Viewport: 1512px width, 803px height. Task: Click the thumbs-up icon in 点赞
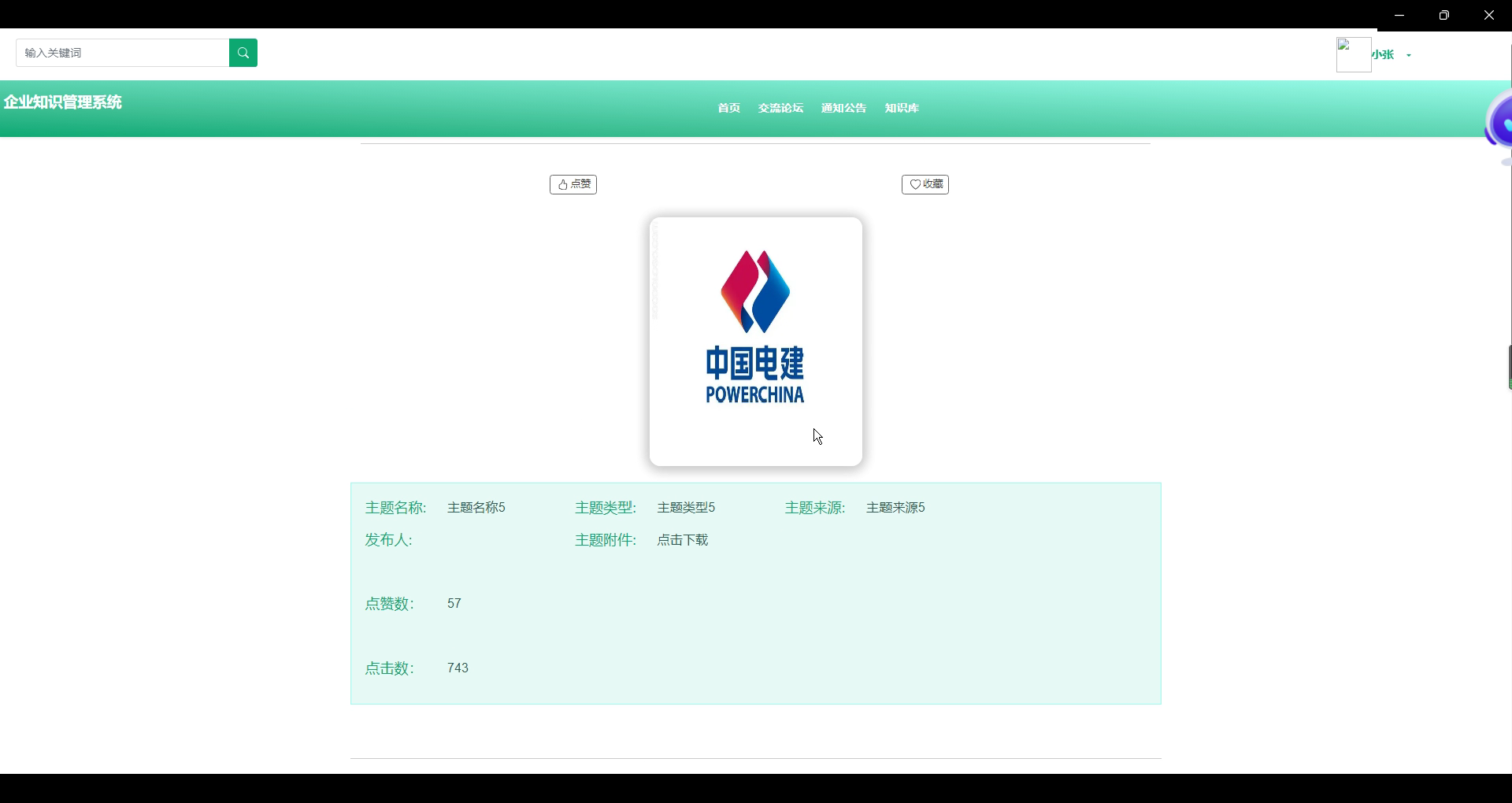(x=563, y=184)
